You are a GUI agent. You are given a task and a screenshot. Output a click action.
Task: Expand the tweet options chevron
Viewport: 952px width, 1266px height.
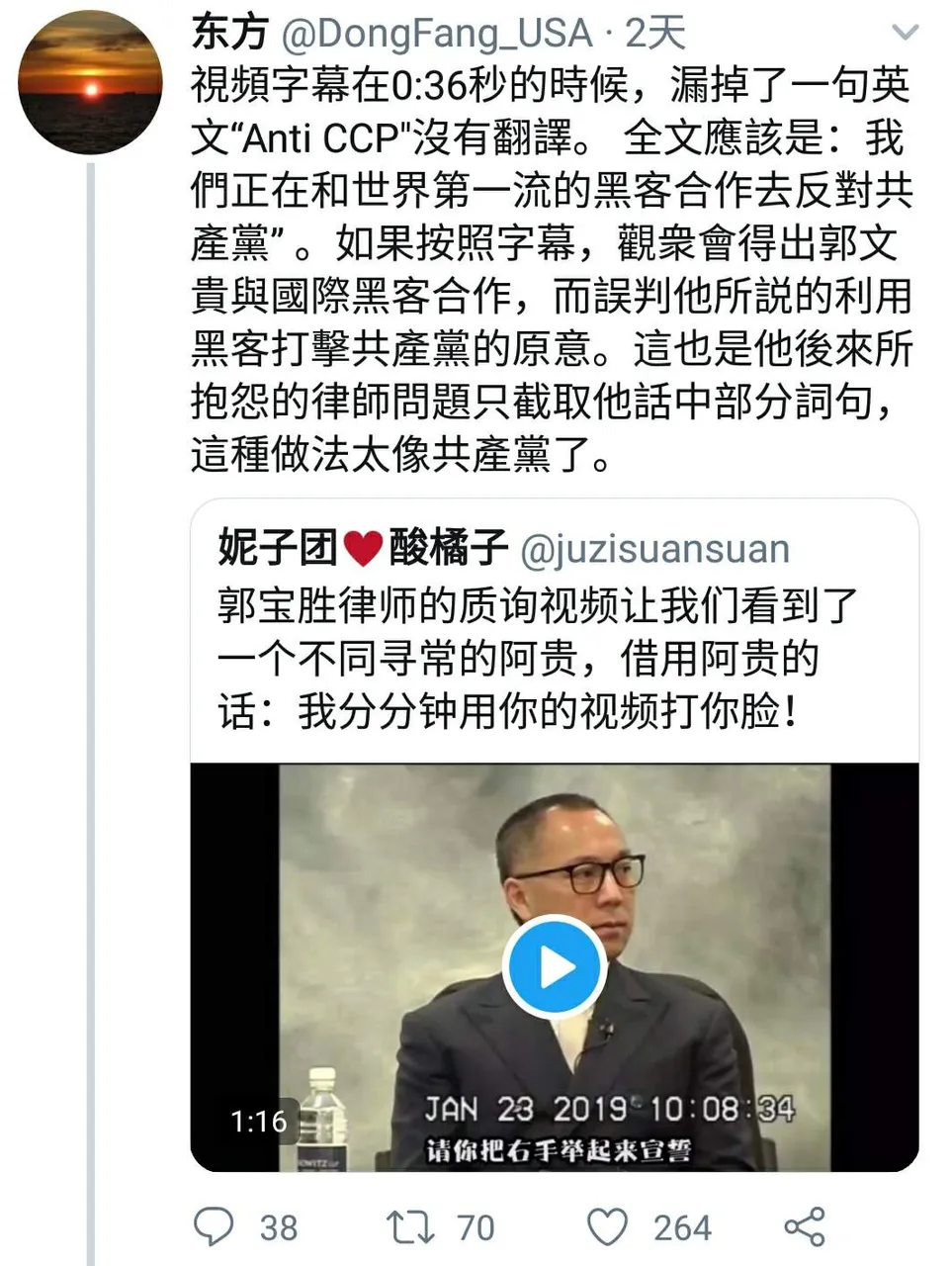coord(905,34)
